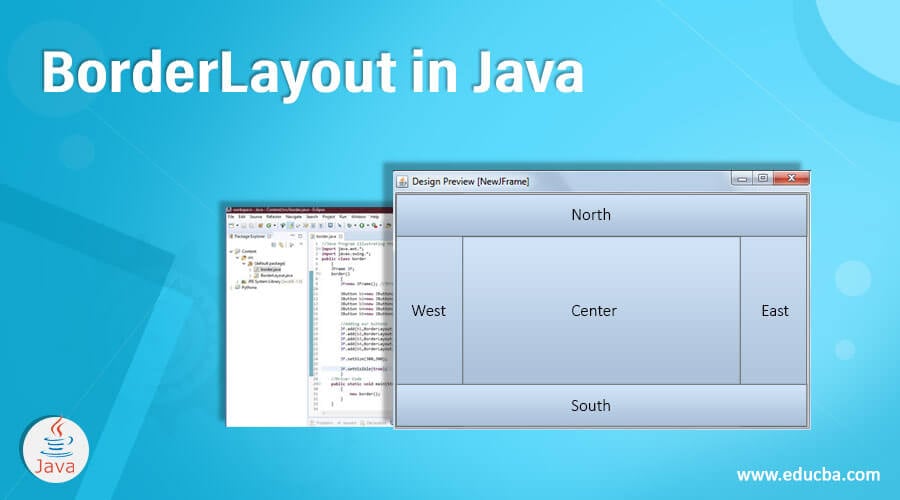Open the Edit menu in Eclipse
The height and width of the screenshot is (500, 900).
tap(242, 217)
